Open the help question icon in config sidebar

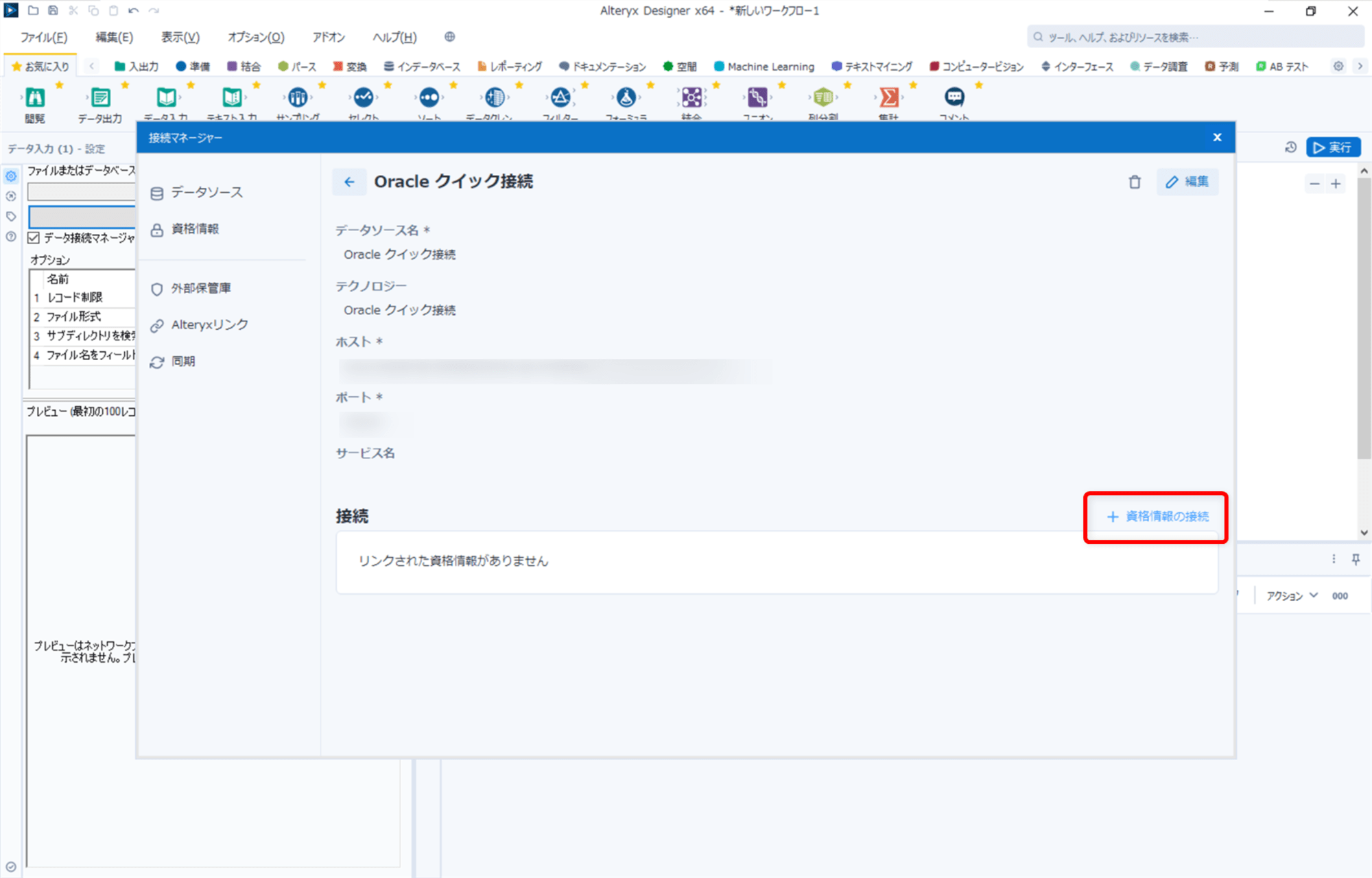11,237
